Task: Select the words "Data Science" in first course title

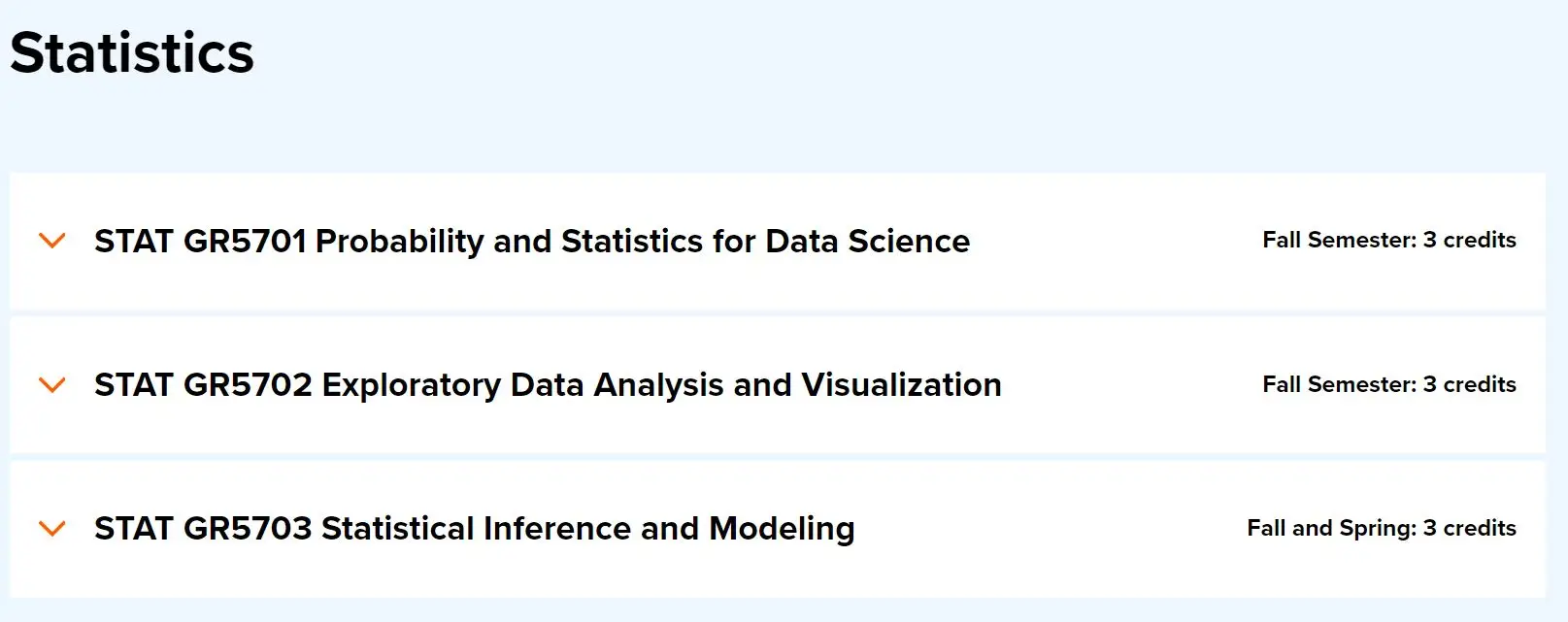Action: click(x=867, y=241)
